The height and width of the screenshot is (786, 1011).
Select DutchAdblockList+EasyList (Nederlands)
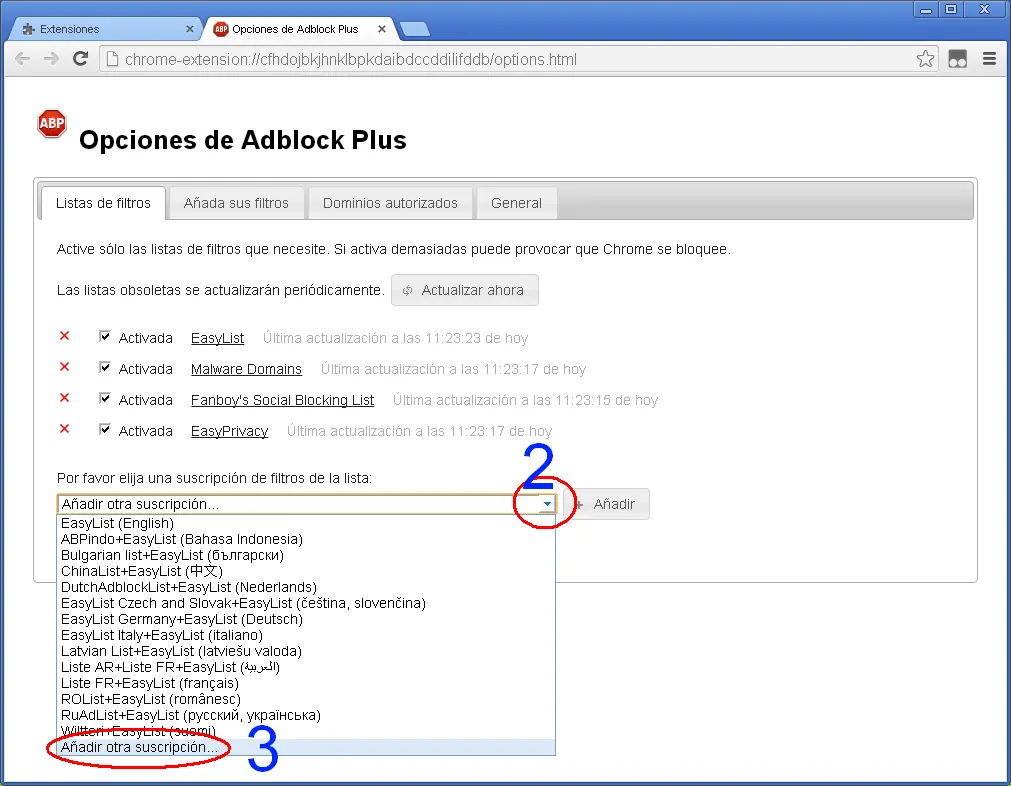306,587
